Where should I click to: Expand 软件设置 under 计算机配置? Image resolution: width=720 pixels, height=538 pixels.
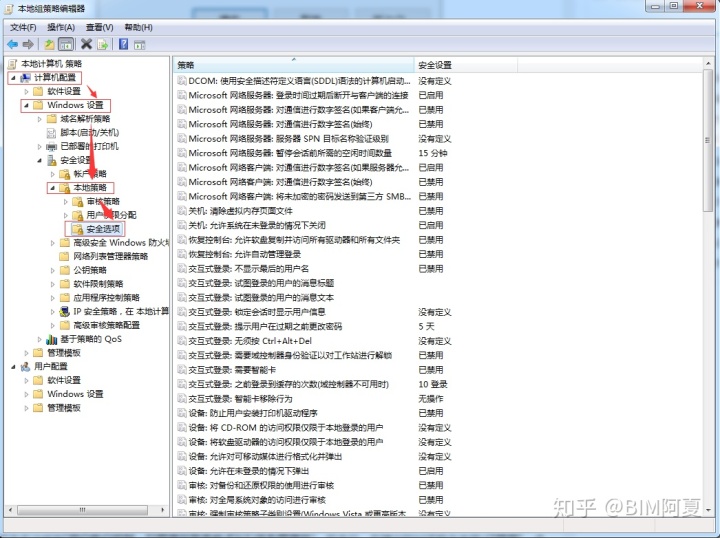coord(26,91)
